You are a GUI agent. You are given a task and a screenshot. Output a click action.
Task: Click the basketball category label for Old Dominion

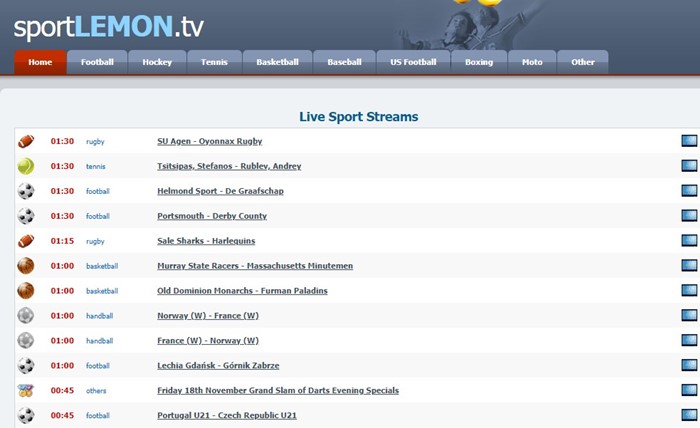pyautogui.click(x=102, y=291)
